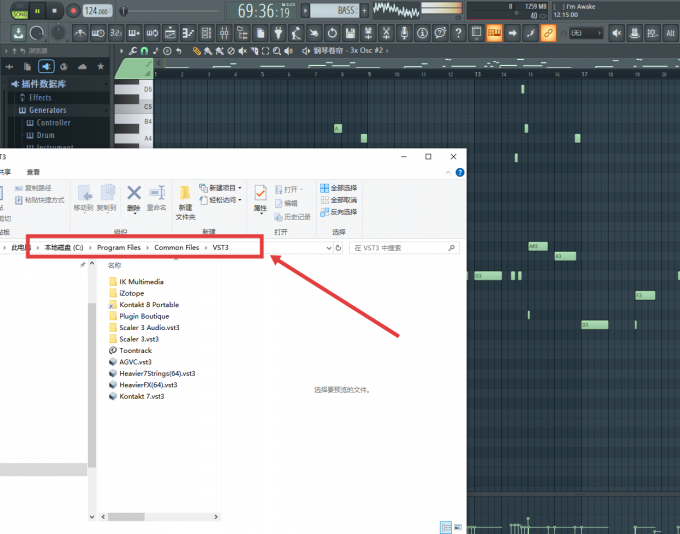
Task: Toggle the 3-2-1 recording countdown
Action: [x=116, y=33]
